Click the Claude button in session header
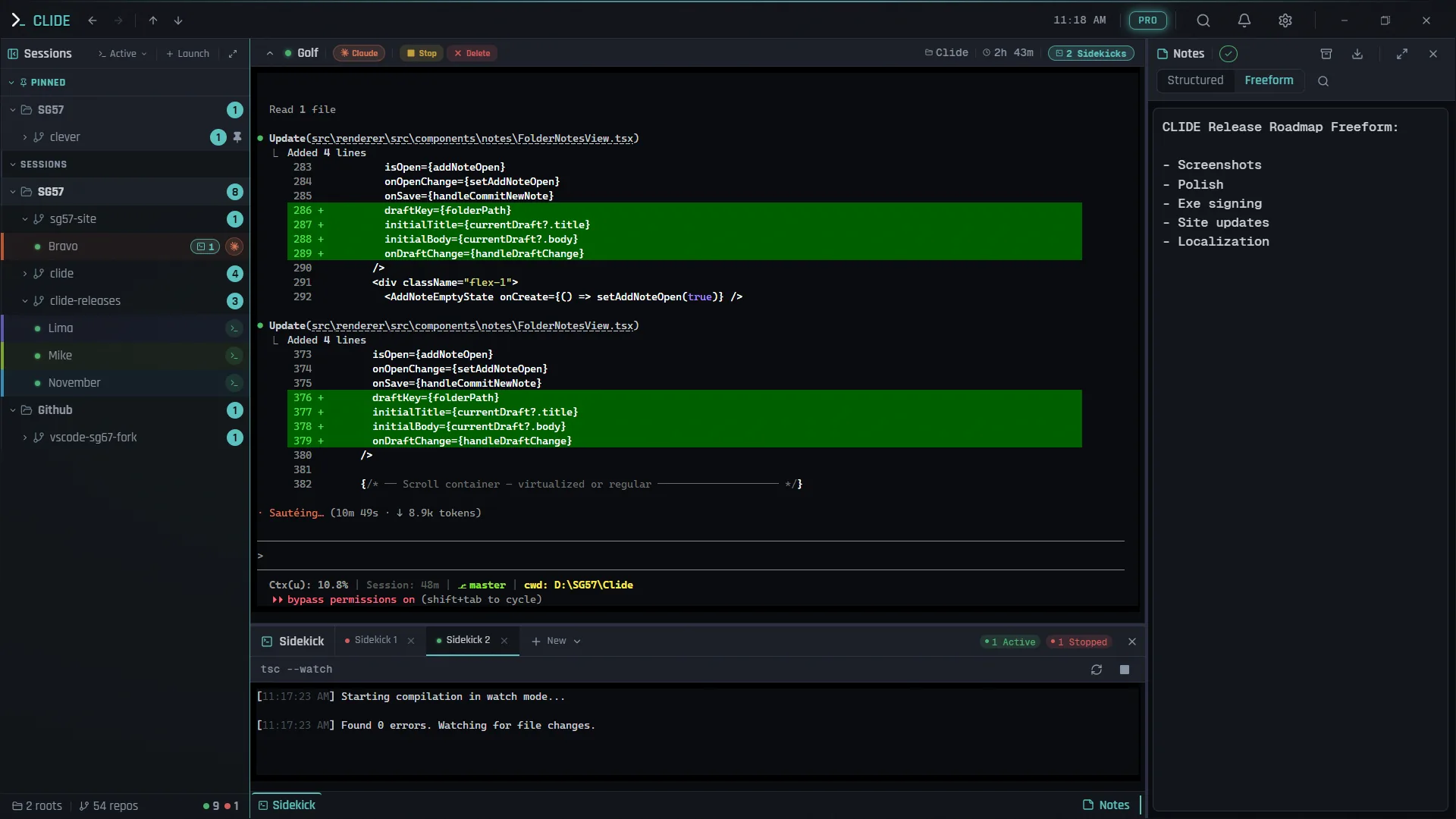Viewport: 1456px width, 819px height. [x=359, y=53]
